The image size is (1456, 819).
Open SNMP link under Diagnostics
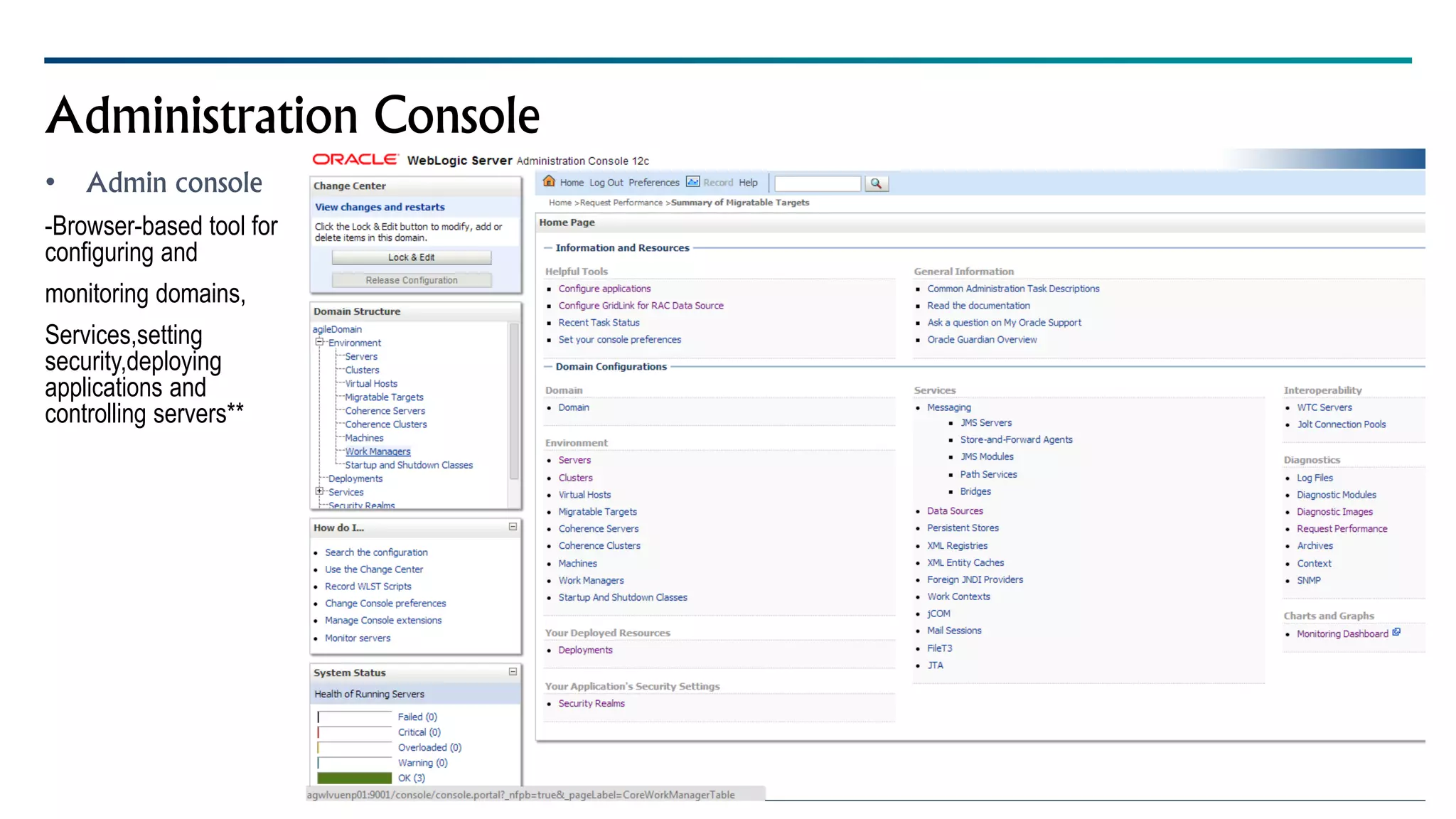(x=1309, y=581)
